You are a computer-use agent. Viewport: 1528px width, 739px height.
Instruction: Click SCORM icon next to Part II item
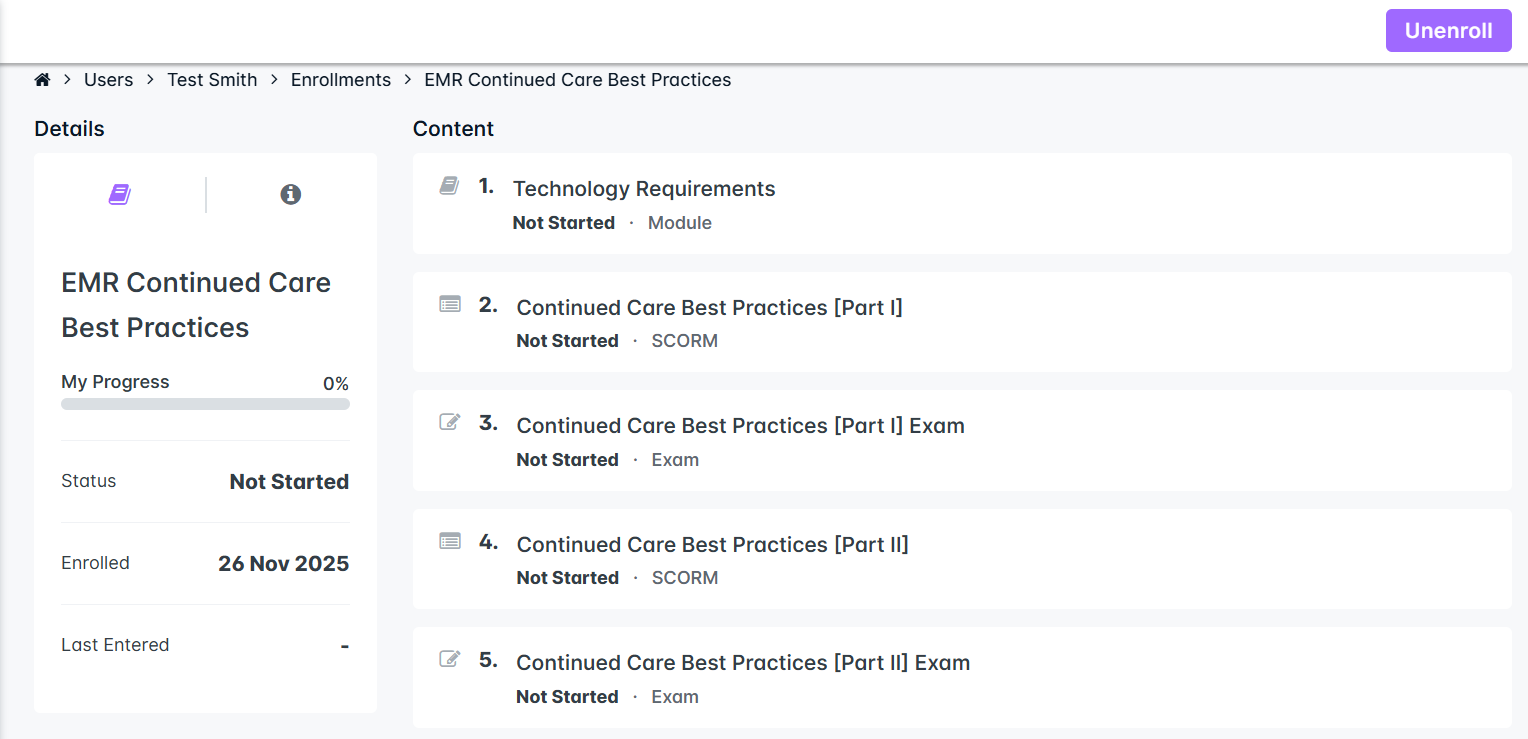pyautogui.click(x=450, y=541)
